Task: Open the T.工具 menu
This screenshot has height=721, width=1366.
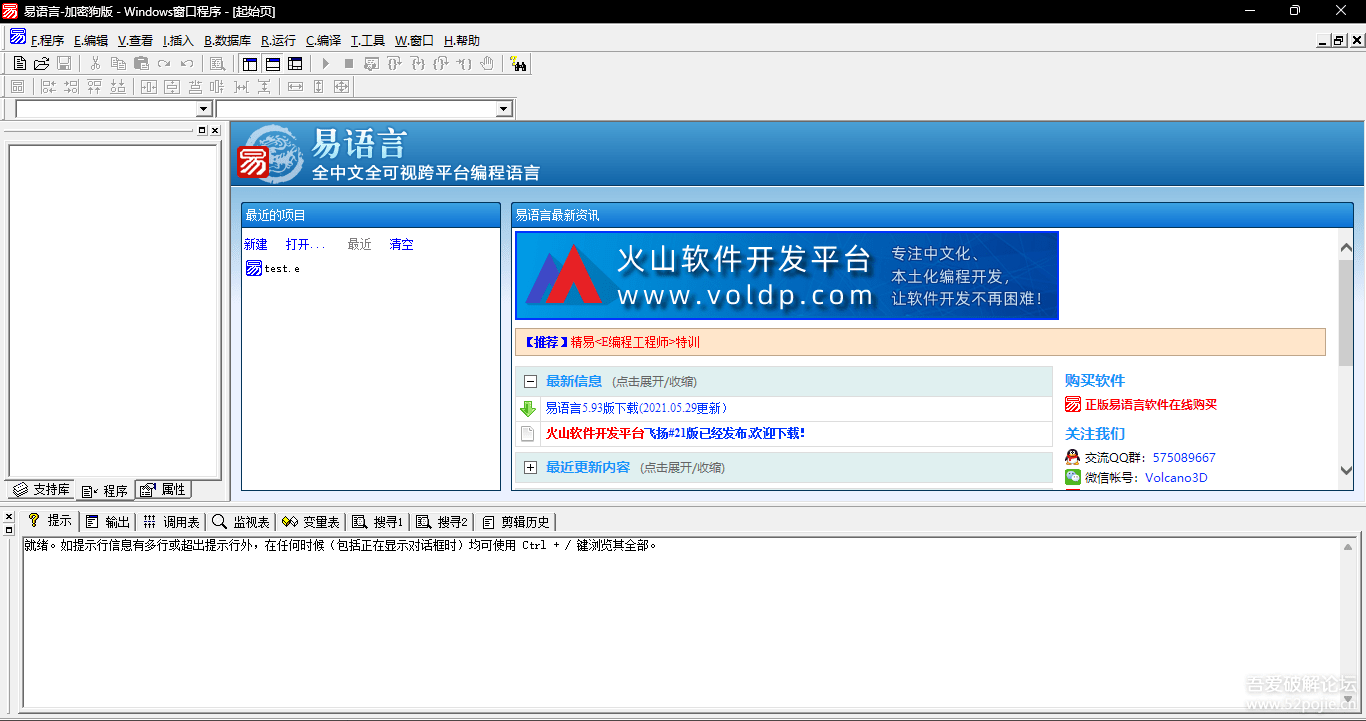Action: 367,40
